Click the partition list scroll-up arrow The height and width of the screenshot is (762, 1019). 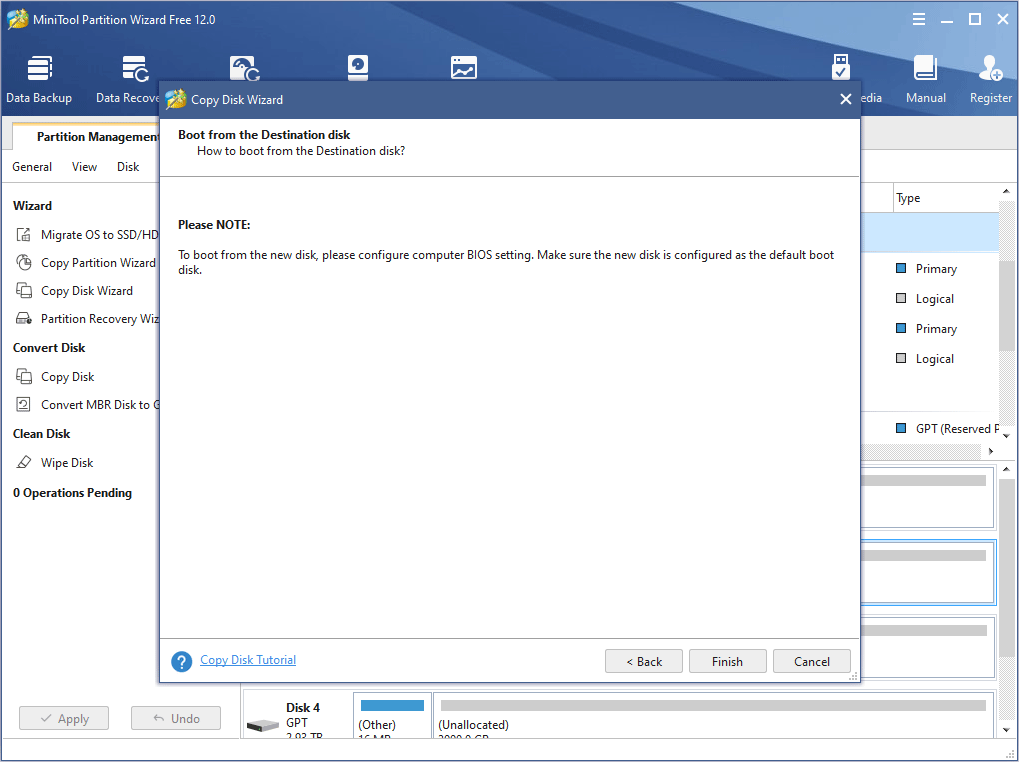coord(1006,192)
